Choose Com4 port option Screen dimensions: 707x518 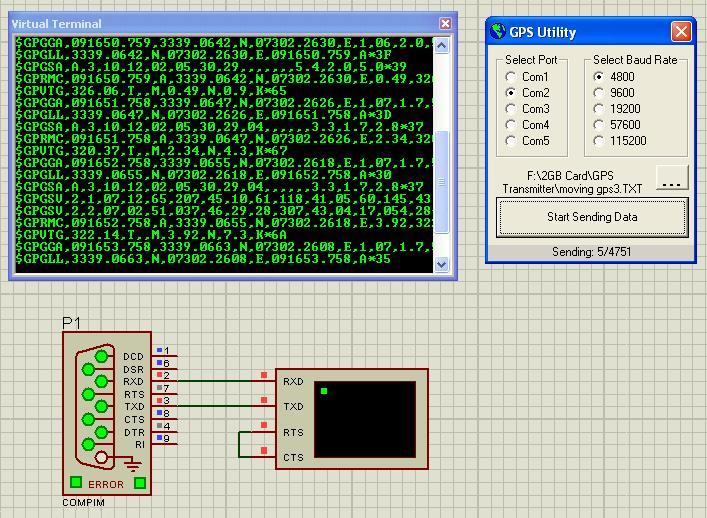[x=510, y=125]
